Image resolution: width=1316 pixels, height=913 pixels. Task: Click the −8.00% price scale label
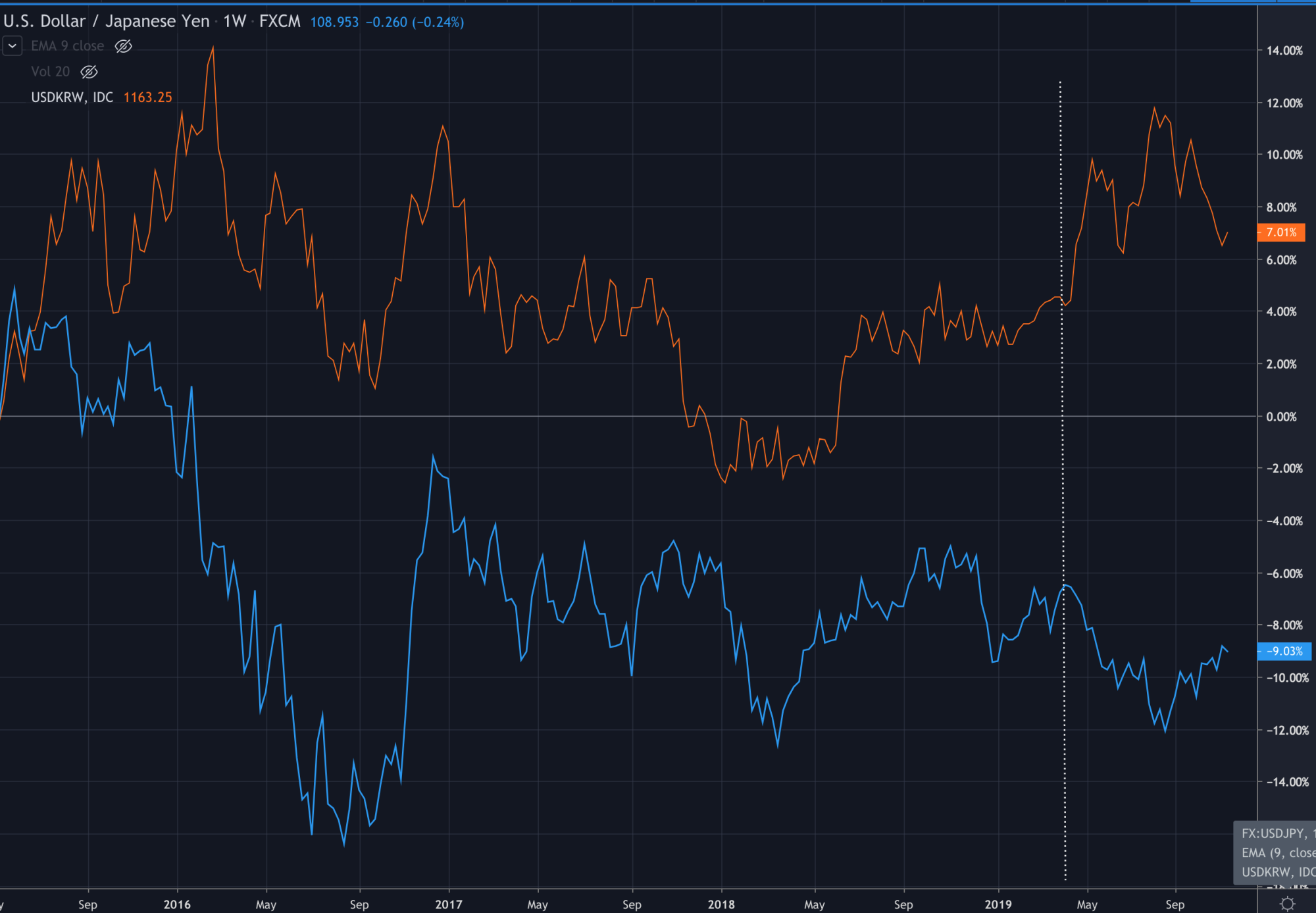1284,625
